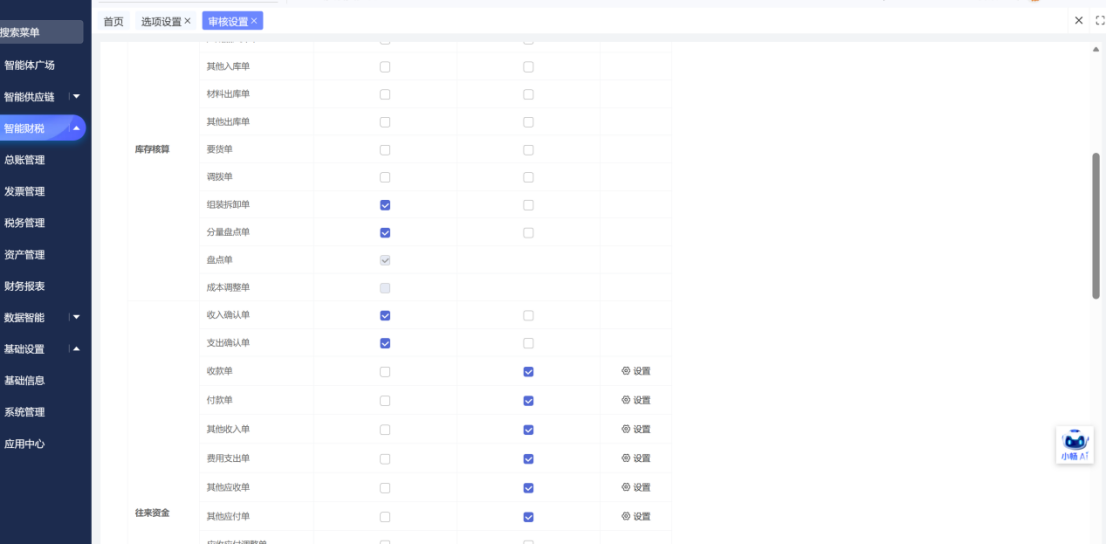Screen dimensions: 1107x544
Task: Click the large X beside the fullscreen icon
Action: click(x=1079, y=20)
